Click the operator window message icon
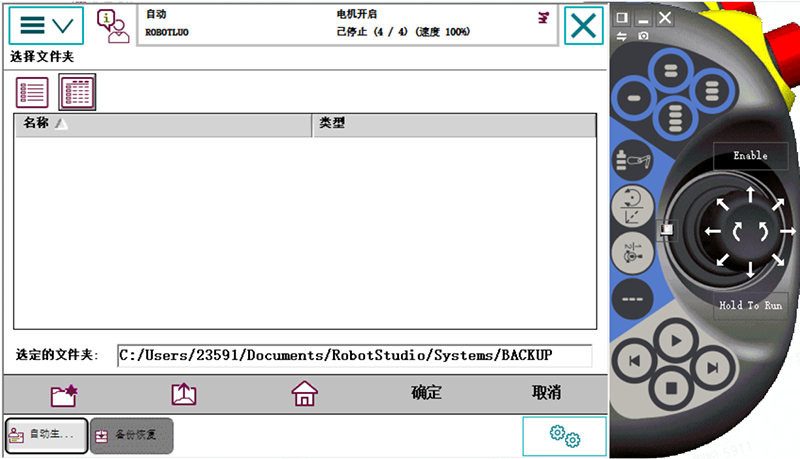This screenshot has width=800, height=459. point(112,24)
